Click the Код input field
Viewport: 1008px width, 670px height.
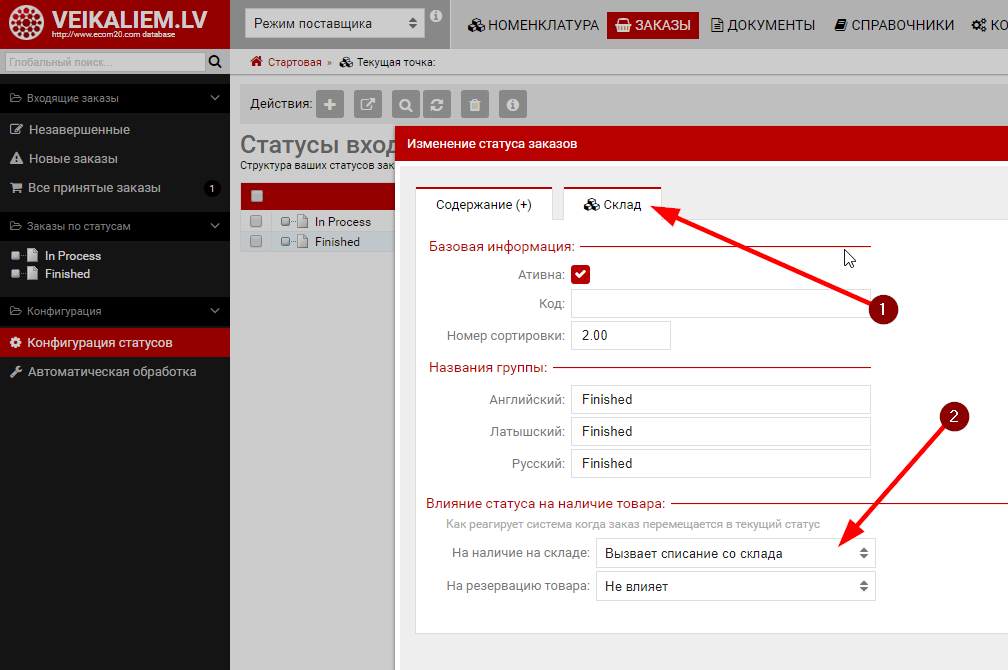720,304
